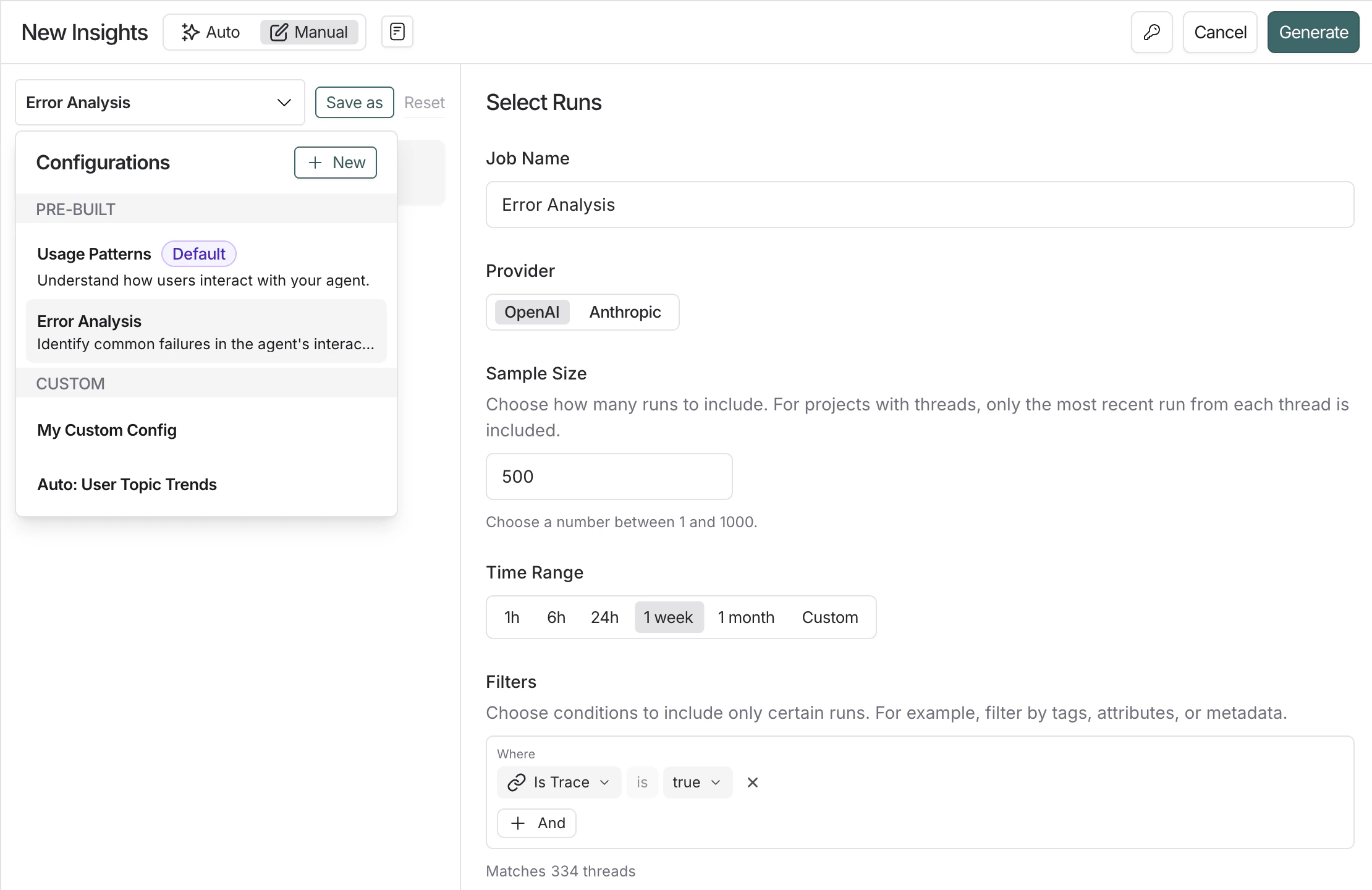Click the key icon button
The width and height of the screenshot is (1372, 890).
coord(1151,32)
